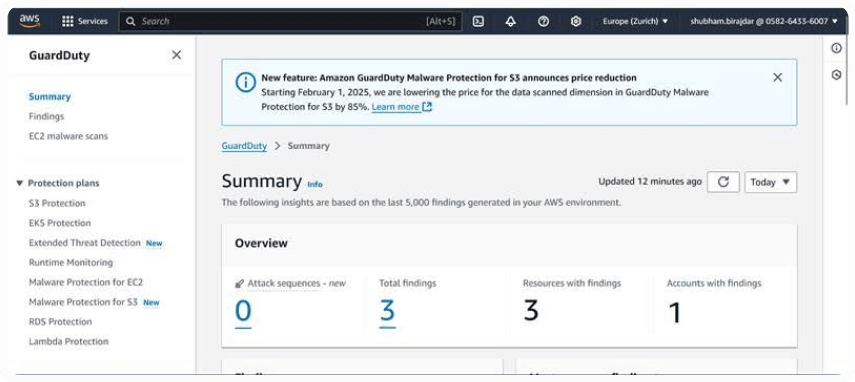855x382 pixels.
Task: Click the Overview heading
Action: pos(261,243)
